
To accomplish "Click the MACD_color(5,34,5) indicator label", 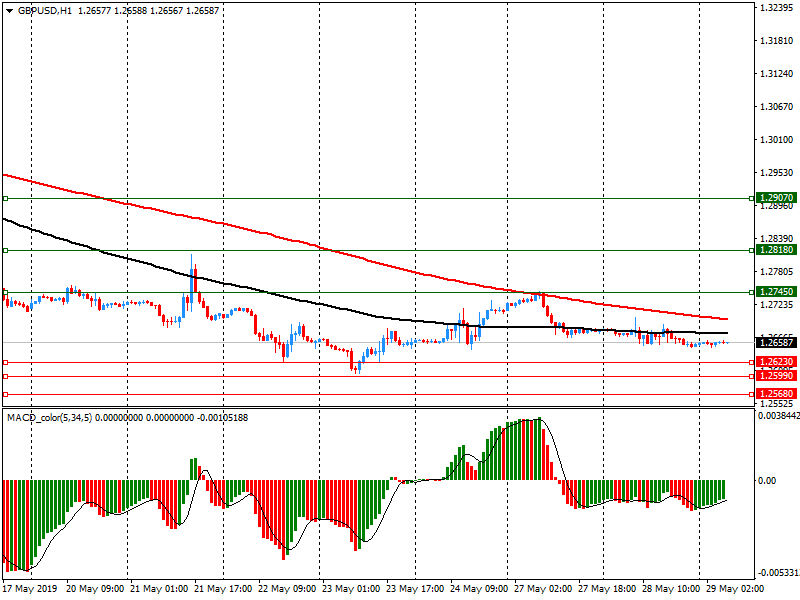I will pyautogui.click(x=49, y=417).
